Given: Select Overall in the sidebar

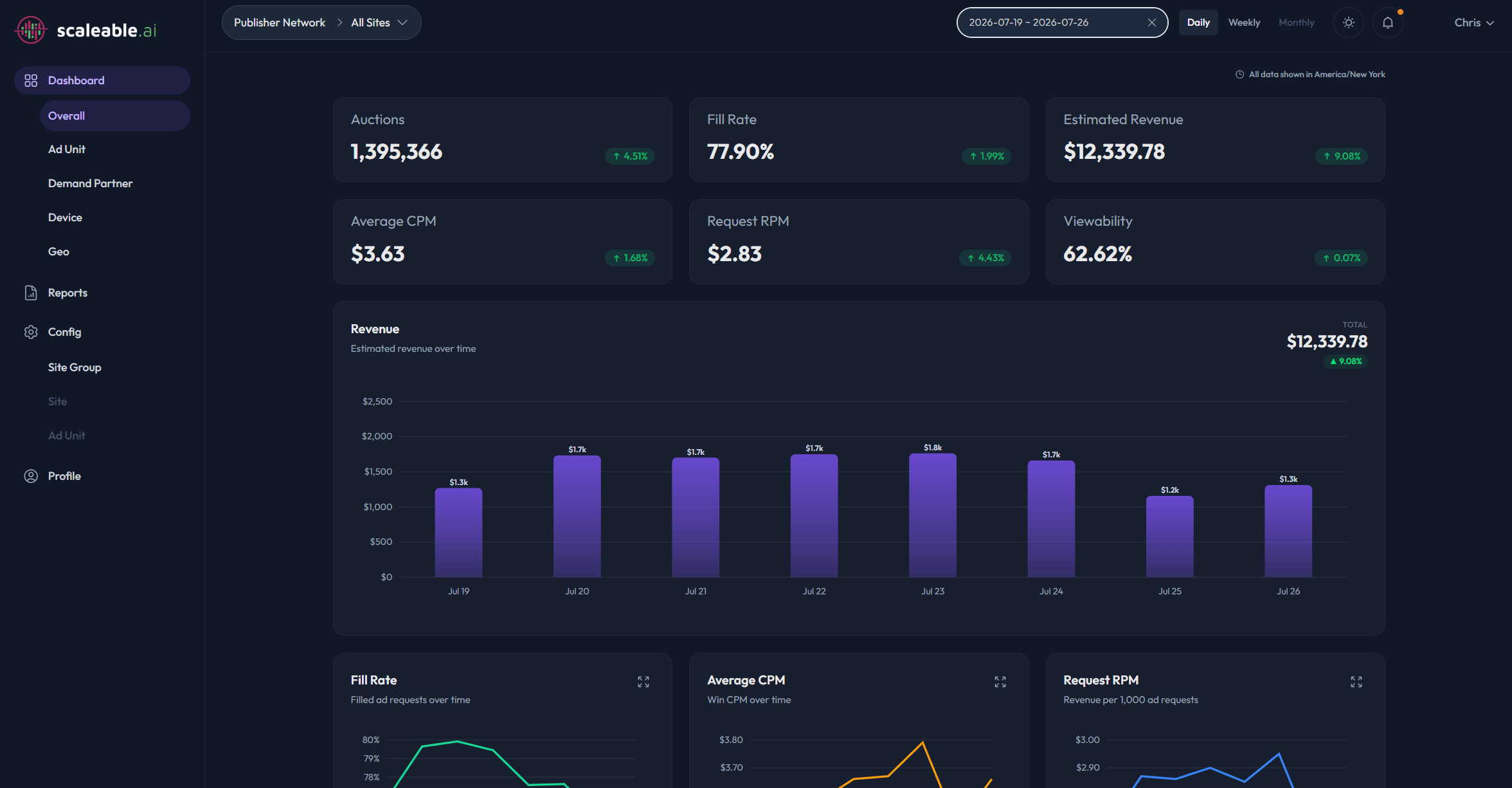Looking at the screenshot, I should tap(115, 116).
